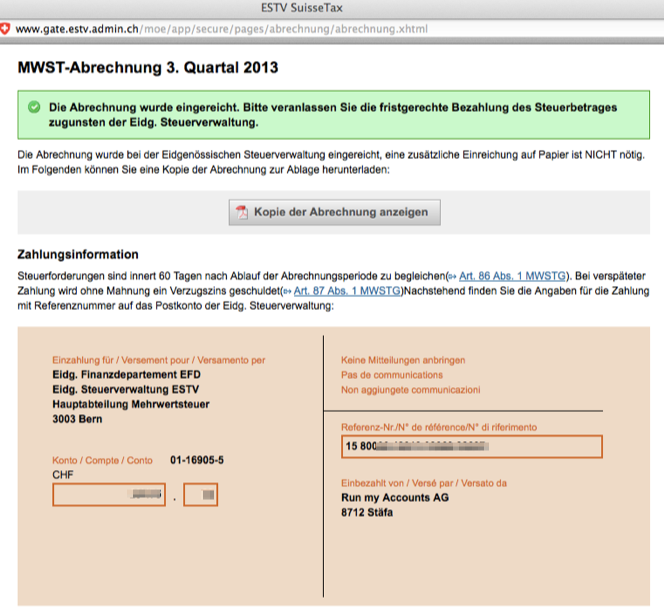The width and height of the screenshot is (664, 609).
Task: Click Eidg. Finanzdepartement EFD line
Action: tap(127, 375)
